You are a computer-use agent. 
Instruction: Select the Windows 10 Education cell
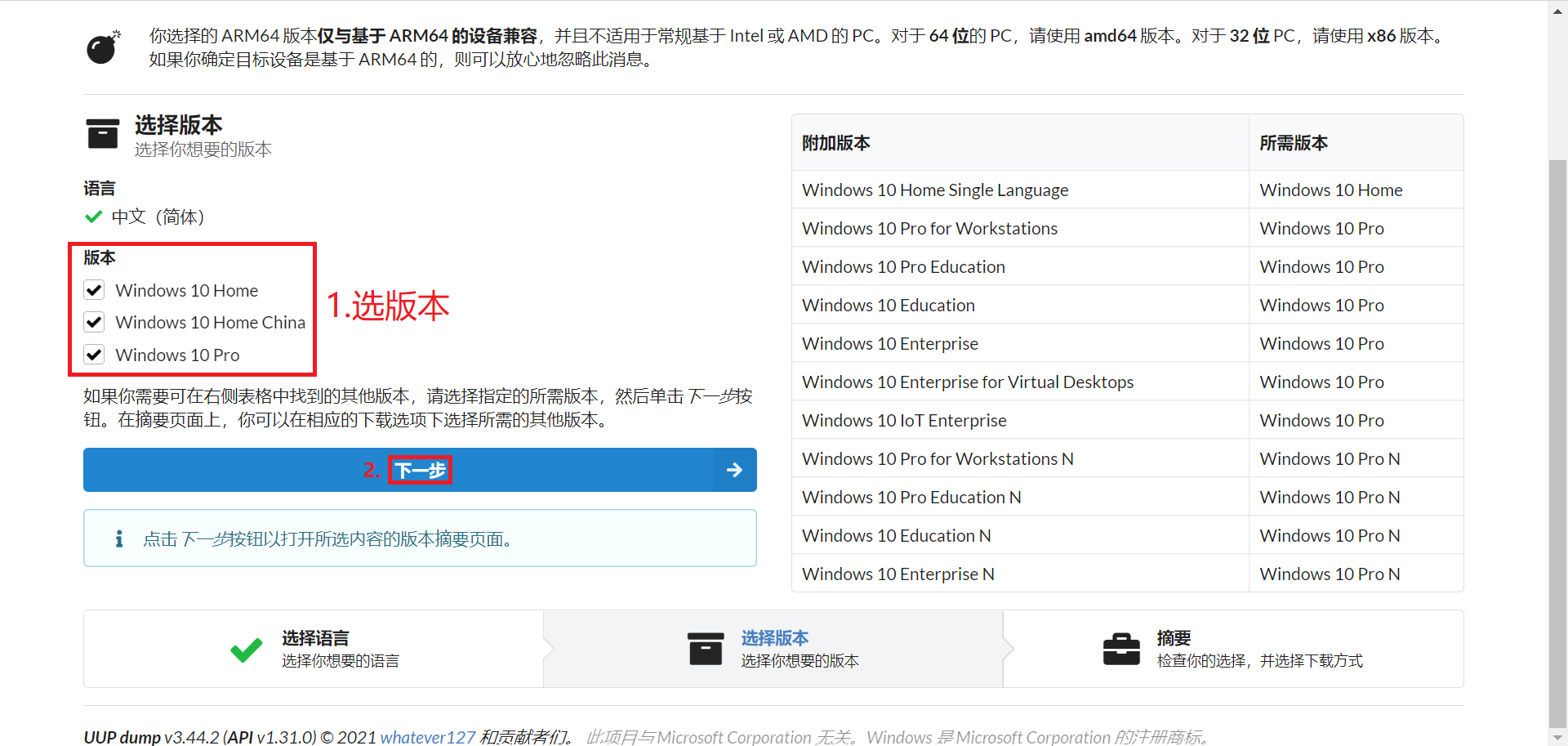(1020, 305)
